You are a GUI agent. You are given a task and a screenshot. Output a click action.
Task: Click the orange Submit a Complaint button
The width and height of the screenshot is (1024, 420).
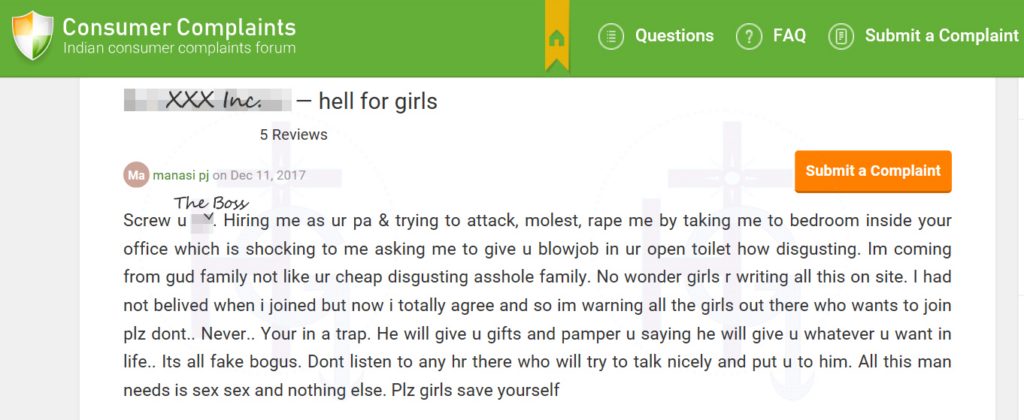tap(873, 171)
